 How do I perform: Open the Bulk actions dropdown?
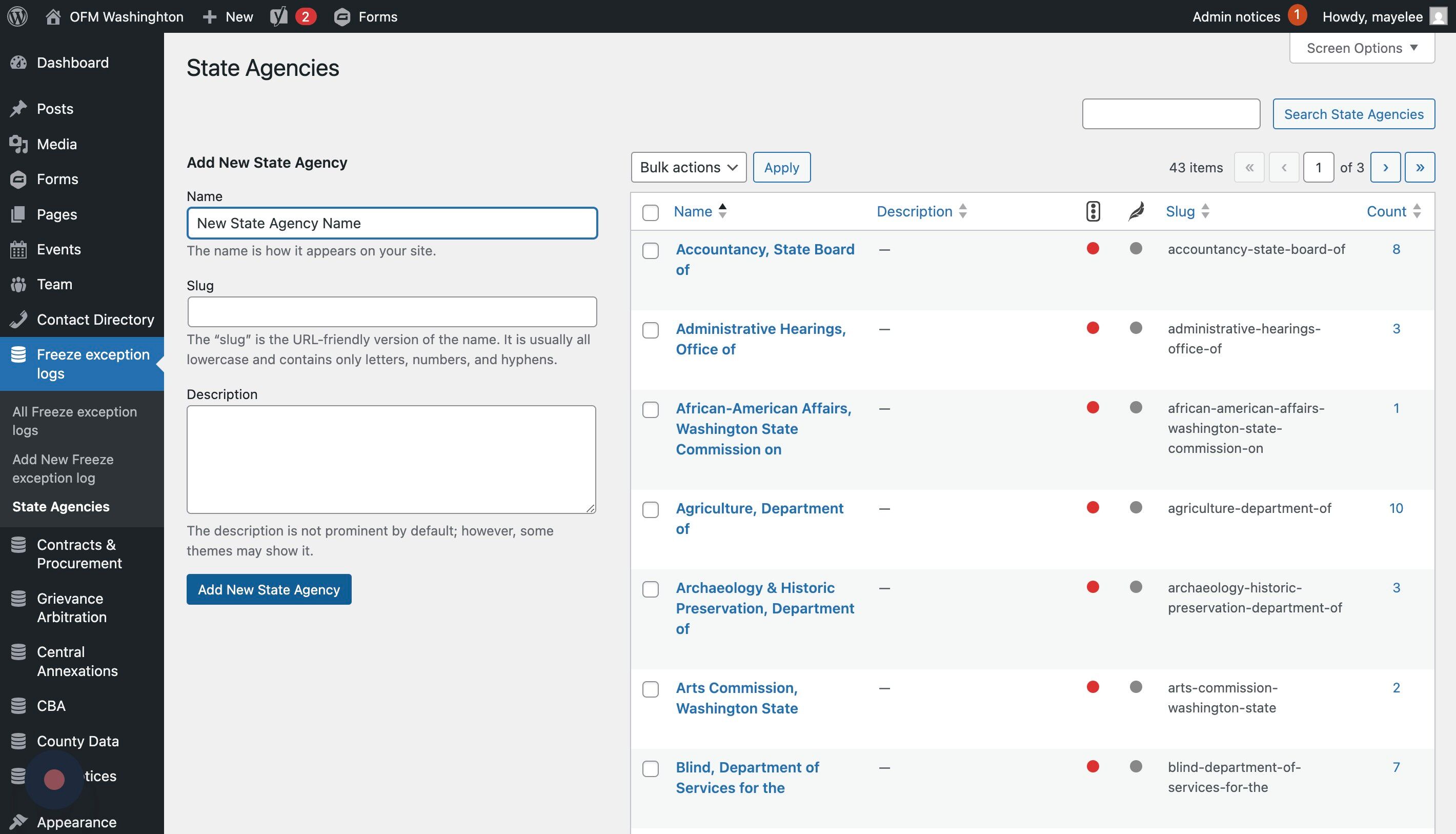pyautogui.click(x=688, y=167)
